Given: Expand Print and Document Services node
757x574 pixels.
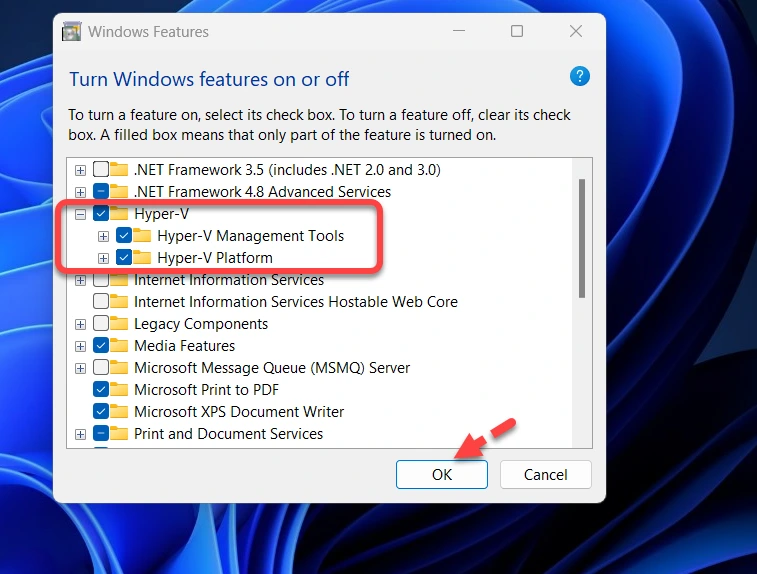Looking at the screenshot, I should [80, 434].
